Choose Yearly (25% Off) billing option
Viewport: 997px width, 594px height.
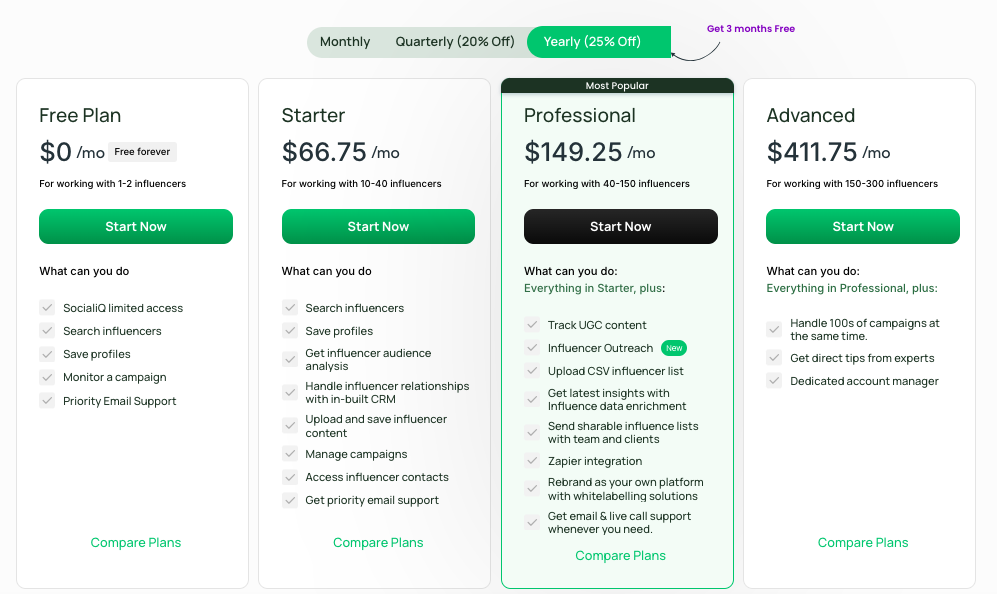coord(599,42)
